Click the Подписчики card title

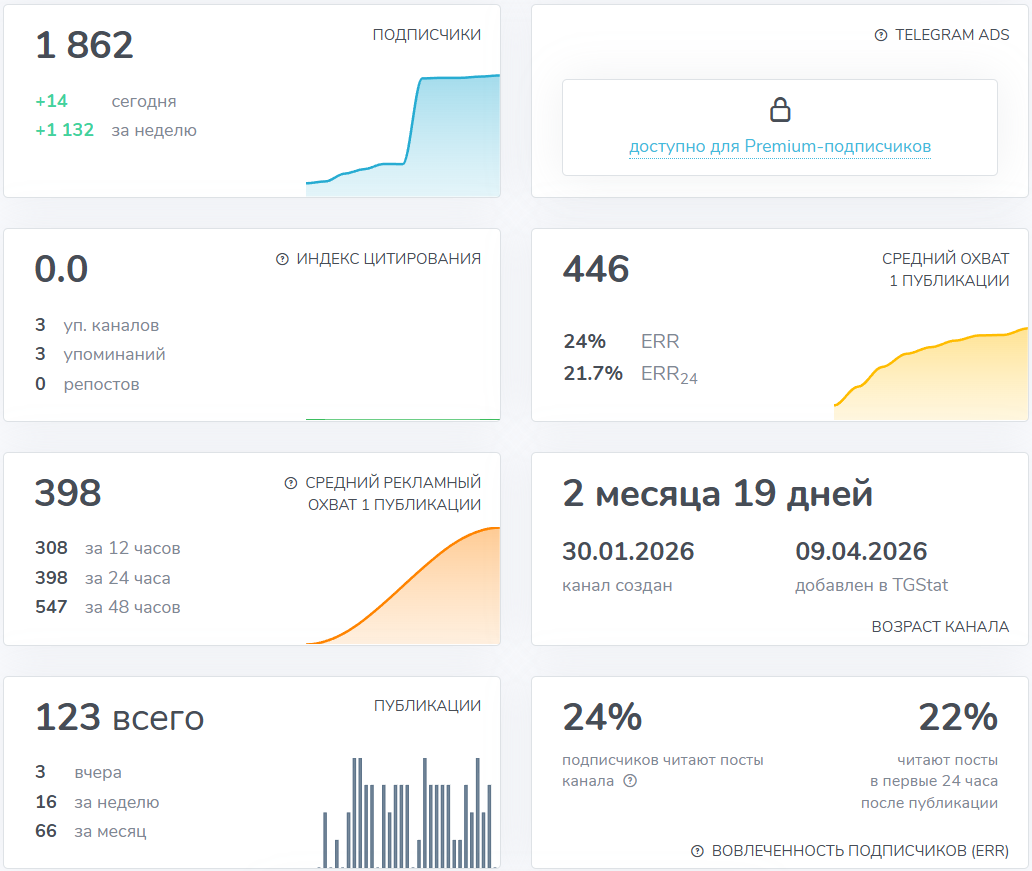coord(426,35)
